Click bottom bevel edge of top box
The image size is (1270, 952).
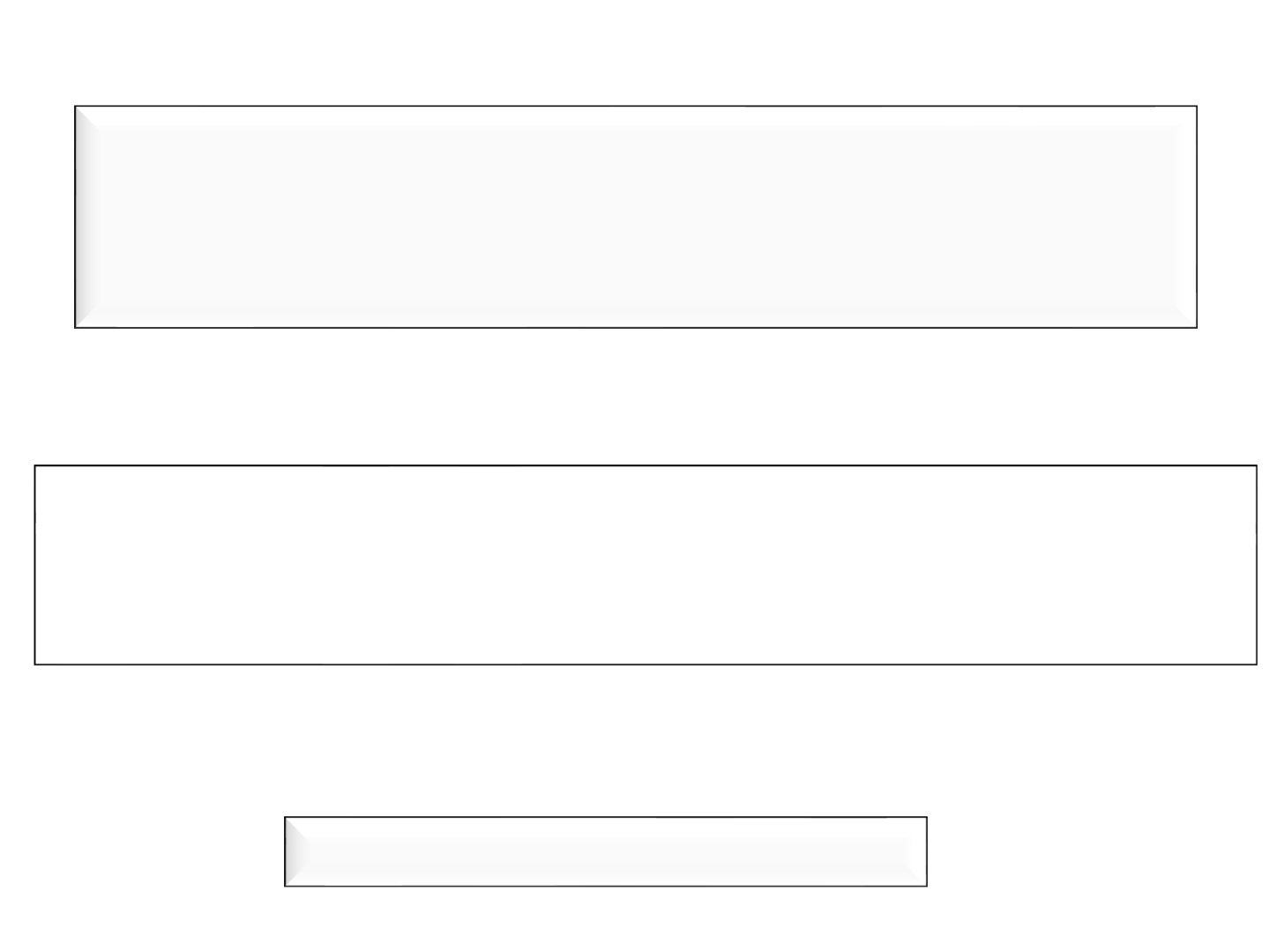(x=636, y=320)
